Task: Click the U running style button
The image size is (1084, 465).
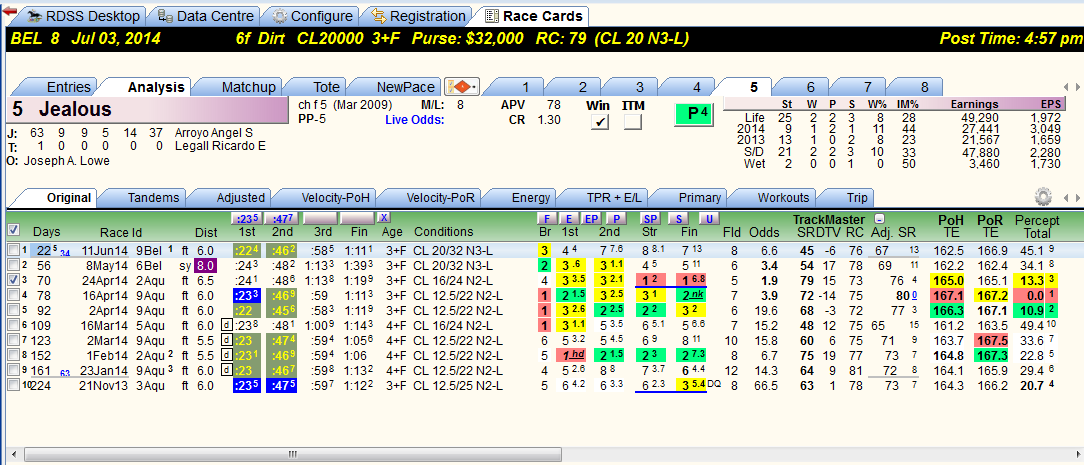Action: pos(708,218)
